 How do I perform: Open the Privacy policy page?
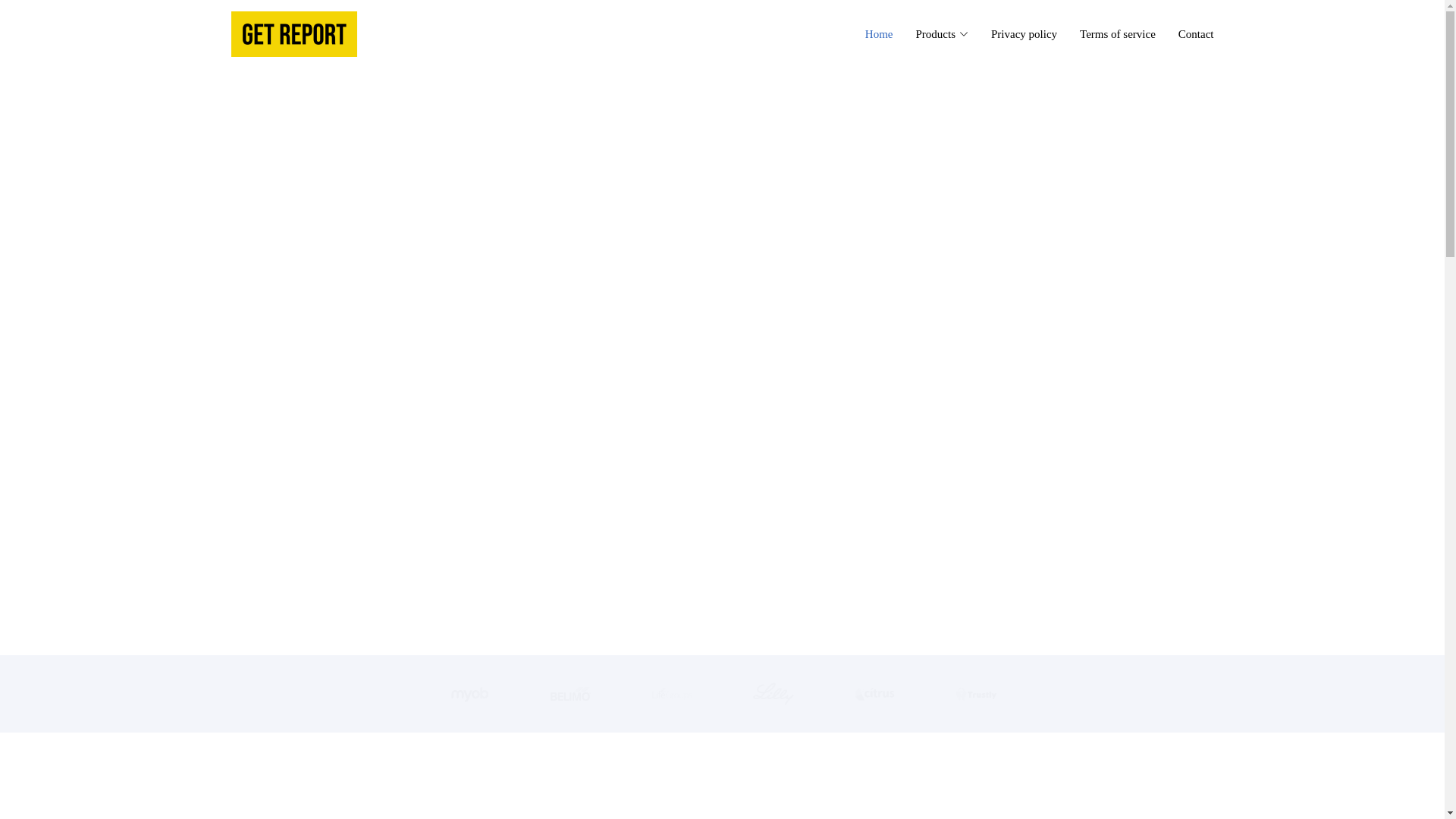[x=1024, y=34]
